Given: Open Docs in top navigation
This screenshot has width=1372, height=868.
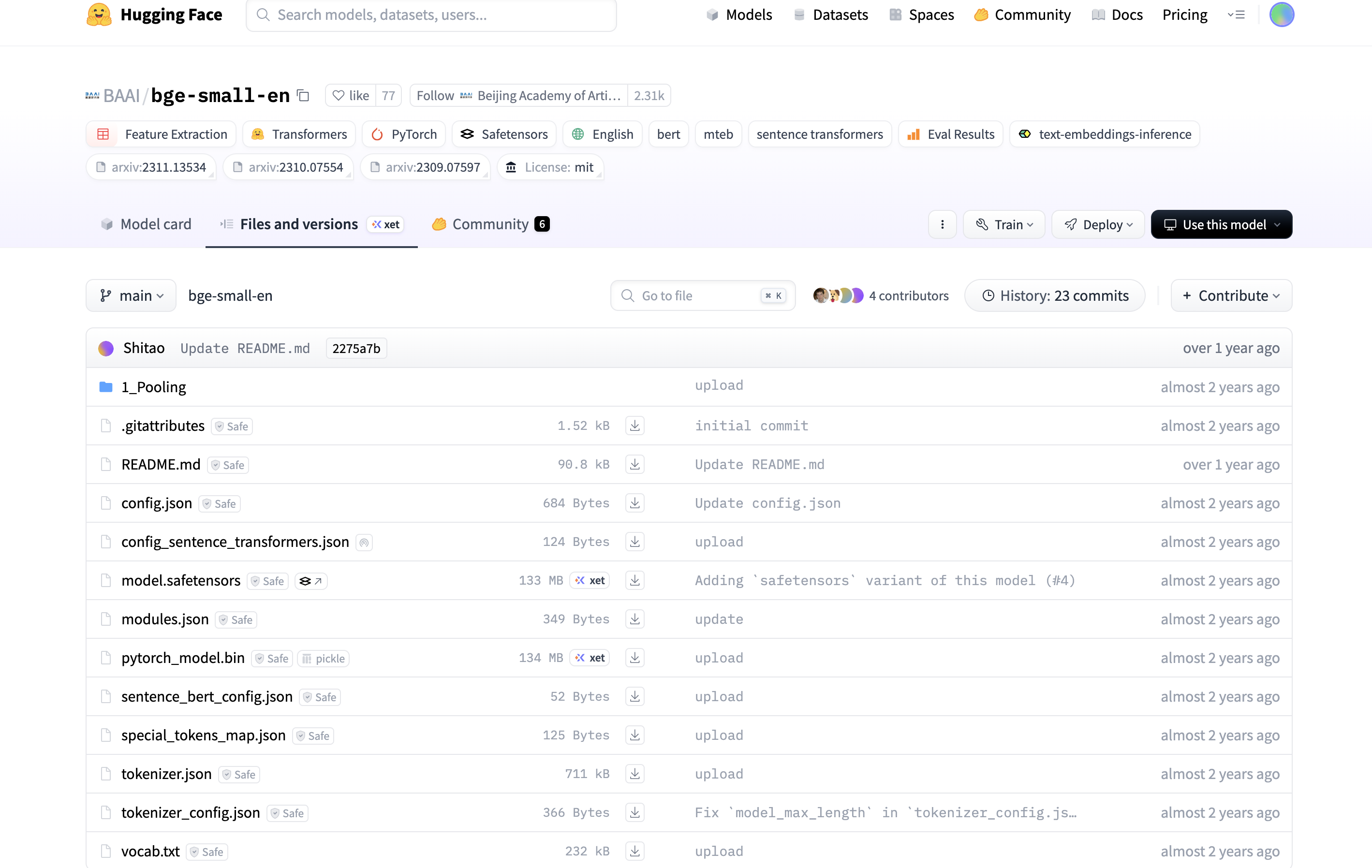Looking at the screenshot, I should coord(1117,15).
